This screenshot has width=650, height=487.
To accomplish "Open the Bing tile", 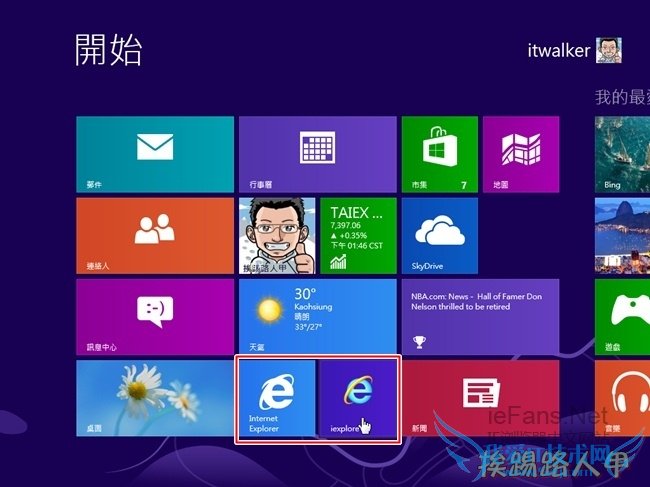I will [x=622, y=154].
